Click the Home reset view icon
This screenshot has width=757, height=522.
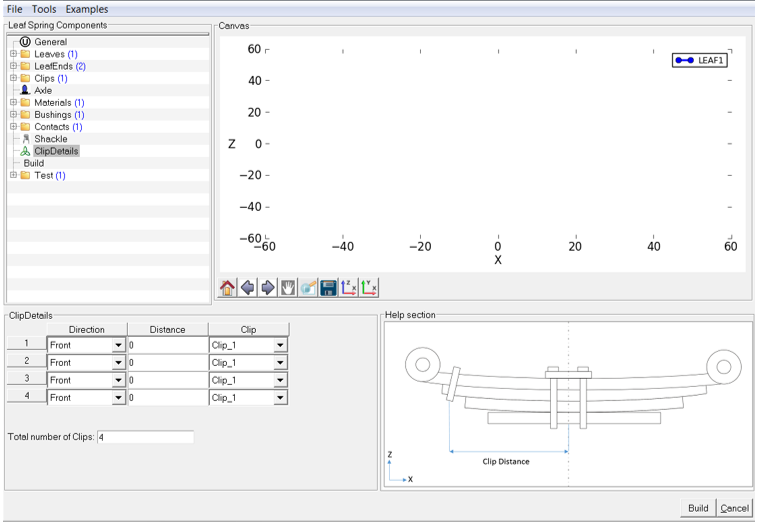pos(227,288)
